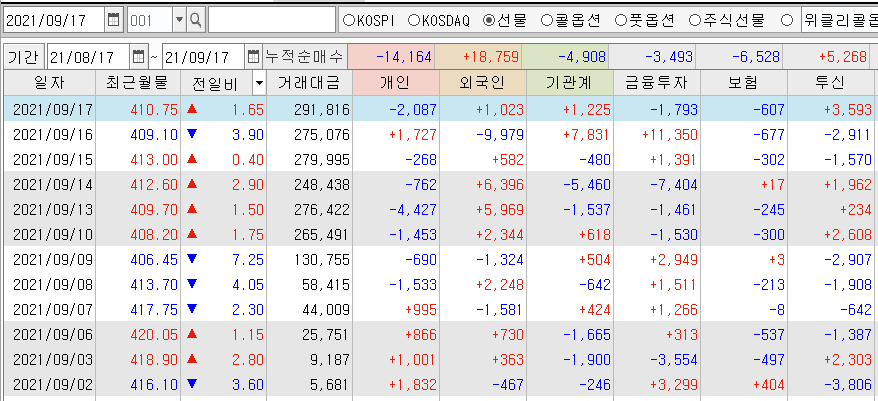Click cumulative 투신 value +5,268
Viewport: 878px width, 401px height.
tap(827, 57)
